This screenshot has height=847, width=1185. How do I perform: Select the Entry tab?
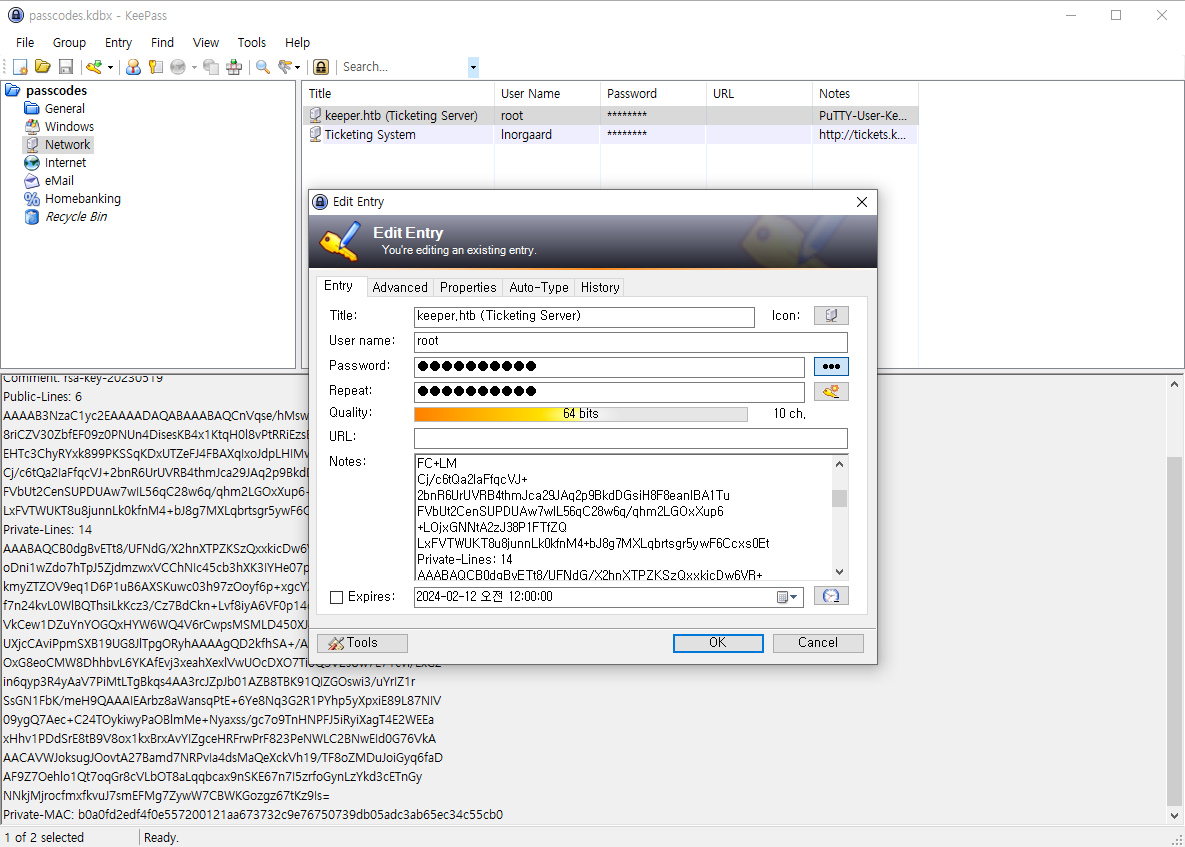[x=339, y=286]
